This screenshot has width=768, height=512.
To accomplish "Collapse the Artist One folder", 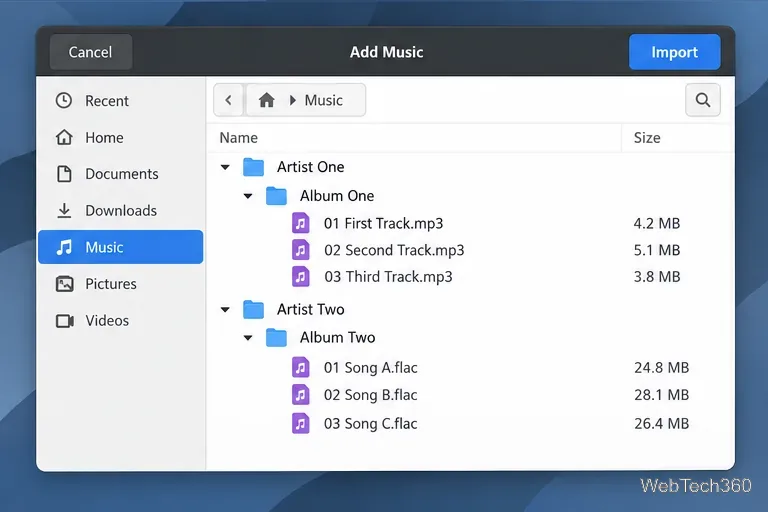I will click(x=225, y=167).
